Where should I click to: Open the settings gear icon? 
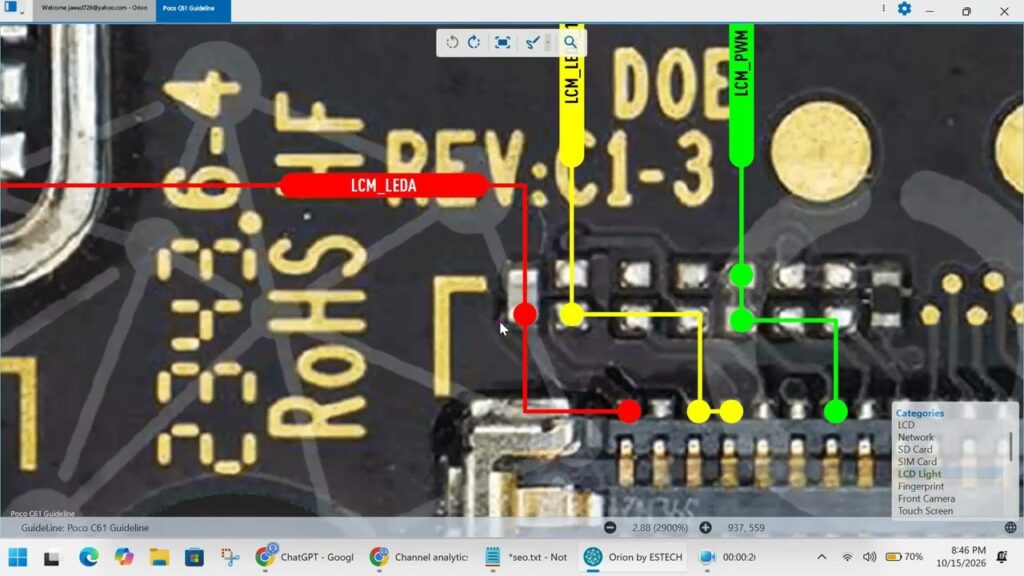coord(904,9)
